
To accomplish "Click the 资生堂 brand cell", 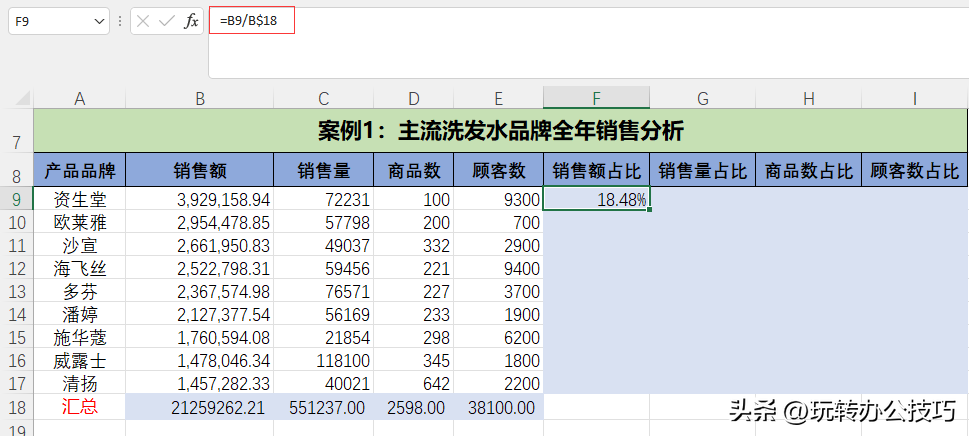I will point(80,199).
